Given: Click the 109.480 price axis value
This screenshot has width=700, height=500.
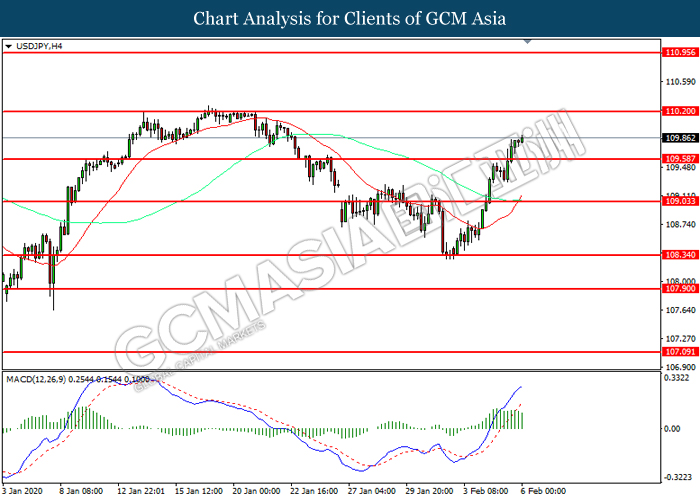Looking at the screenshot, I should 680,167.
